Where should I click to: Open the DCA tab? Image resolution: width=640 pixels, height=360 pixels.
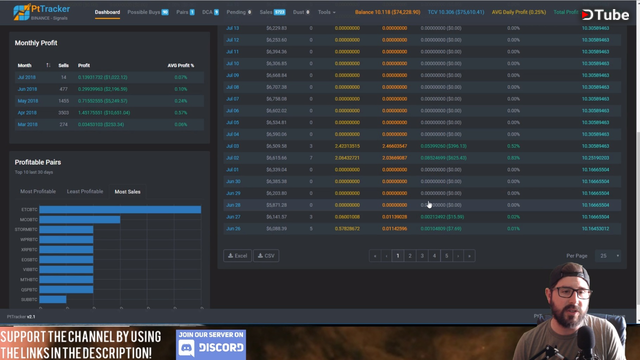(210, 12)
